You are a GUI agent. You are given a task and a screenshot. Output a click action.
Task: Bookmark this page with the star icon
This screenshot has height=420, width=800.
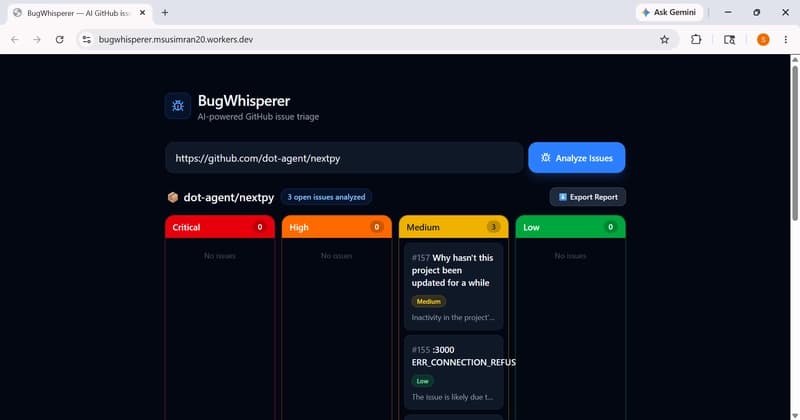[x=664, y=39]
